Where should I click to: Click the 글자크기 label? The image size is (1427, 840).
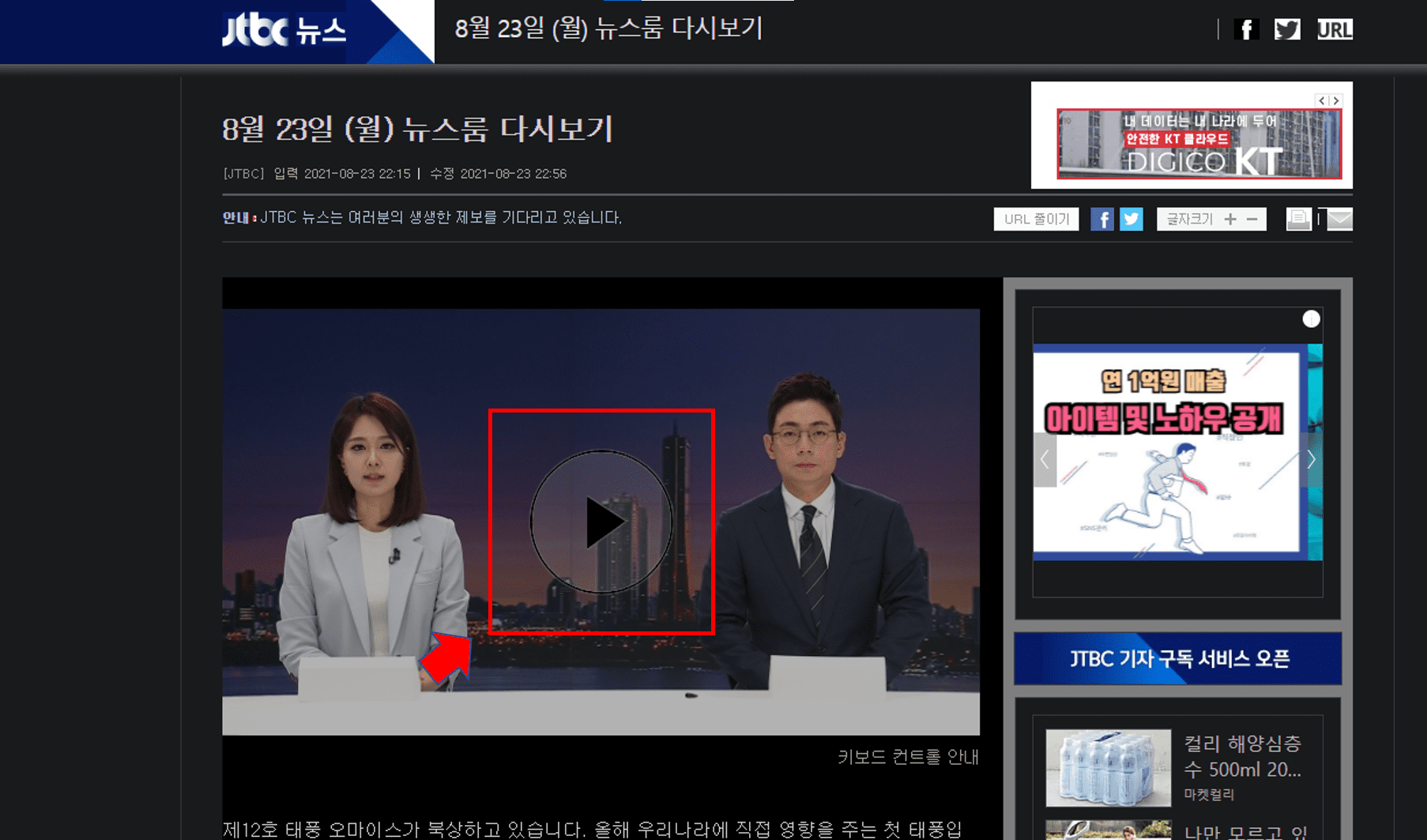point(1190,219)
